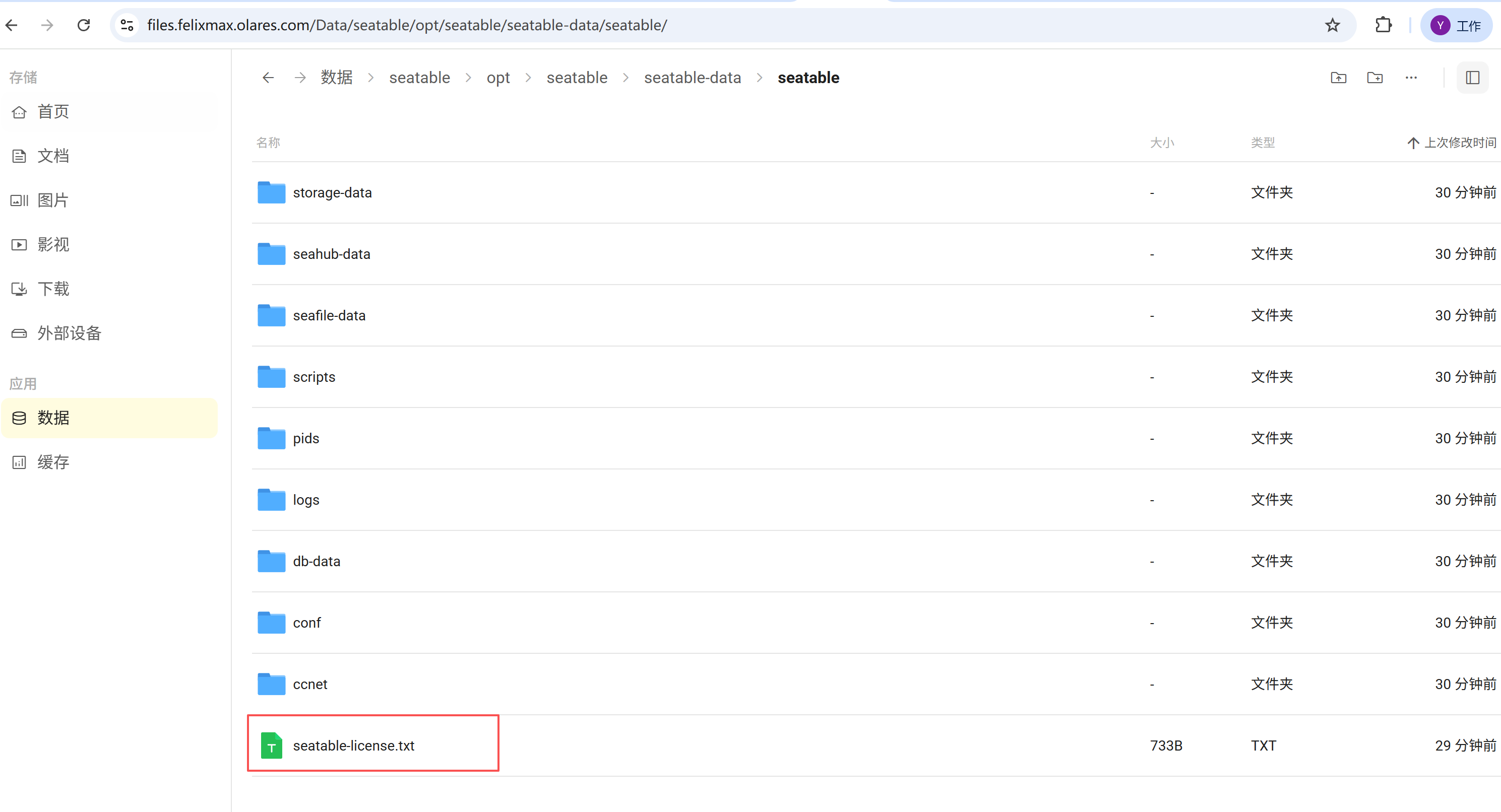Sort by 大小 column header
This screenshot has width=1501, height=812.
click(1161, 143)
